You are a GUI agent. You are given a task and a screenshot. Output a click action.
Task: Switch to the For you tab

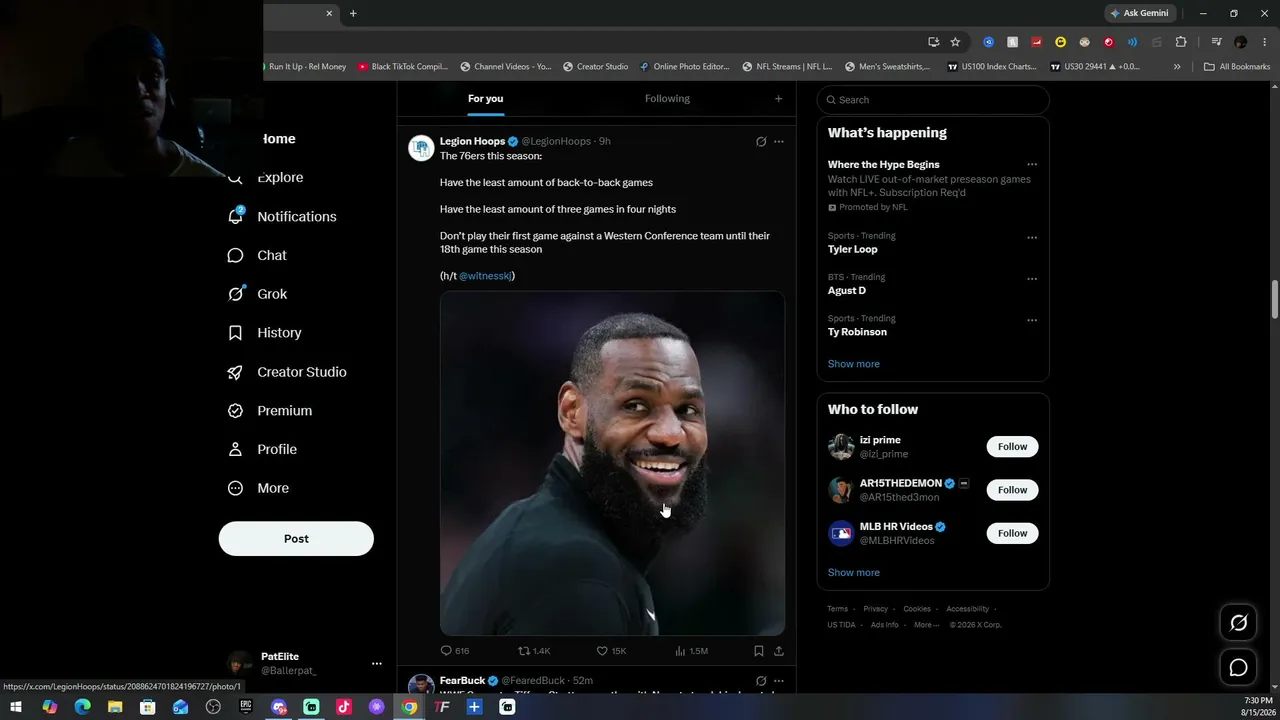point(486,99)
